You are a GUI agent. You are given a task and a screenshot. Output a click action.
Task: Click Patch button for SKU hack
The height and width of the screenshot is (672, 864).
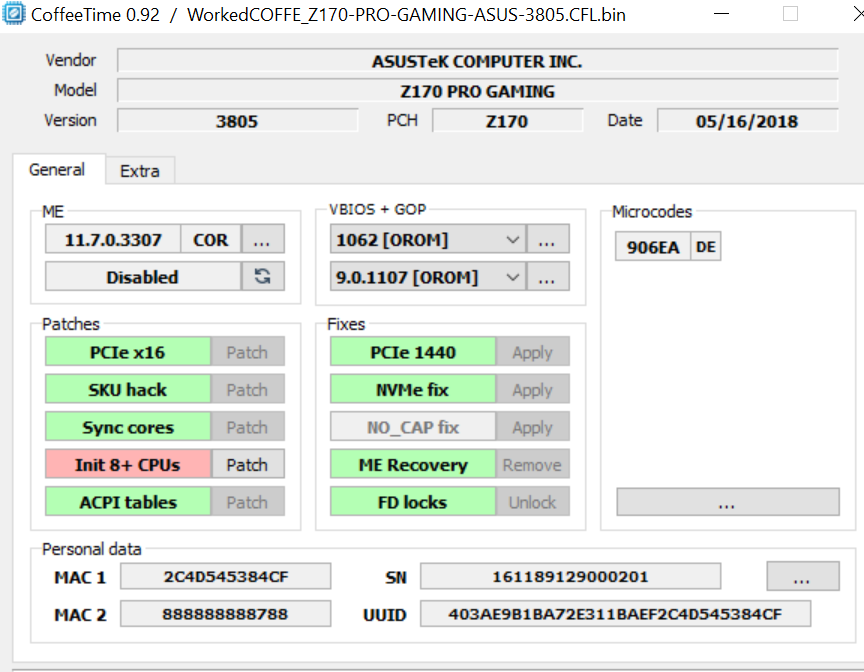[247, 389]
